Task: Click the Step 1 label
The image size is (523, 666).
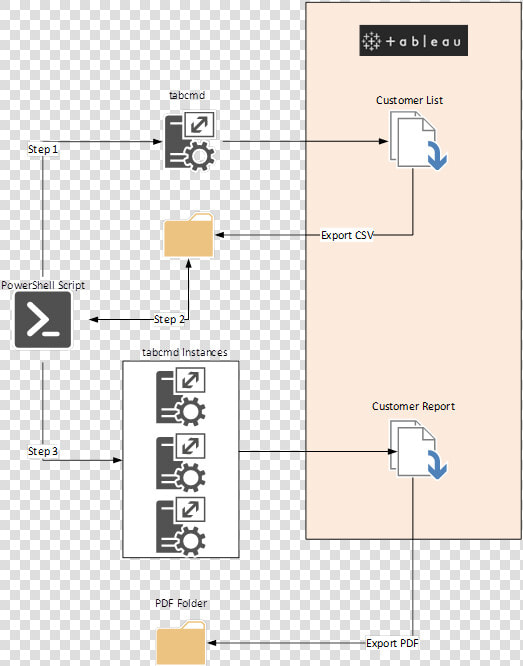Action: [42, 149]
